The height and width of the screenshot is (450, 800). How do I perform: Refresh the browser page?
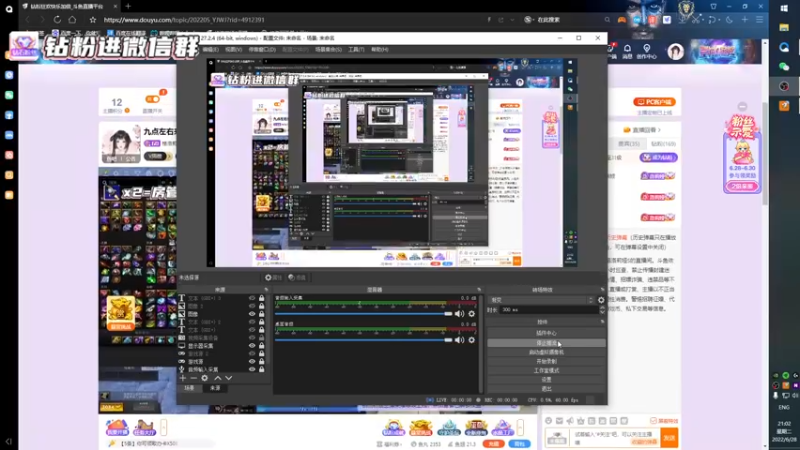tap(57, 19)
